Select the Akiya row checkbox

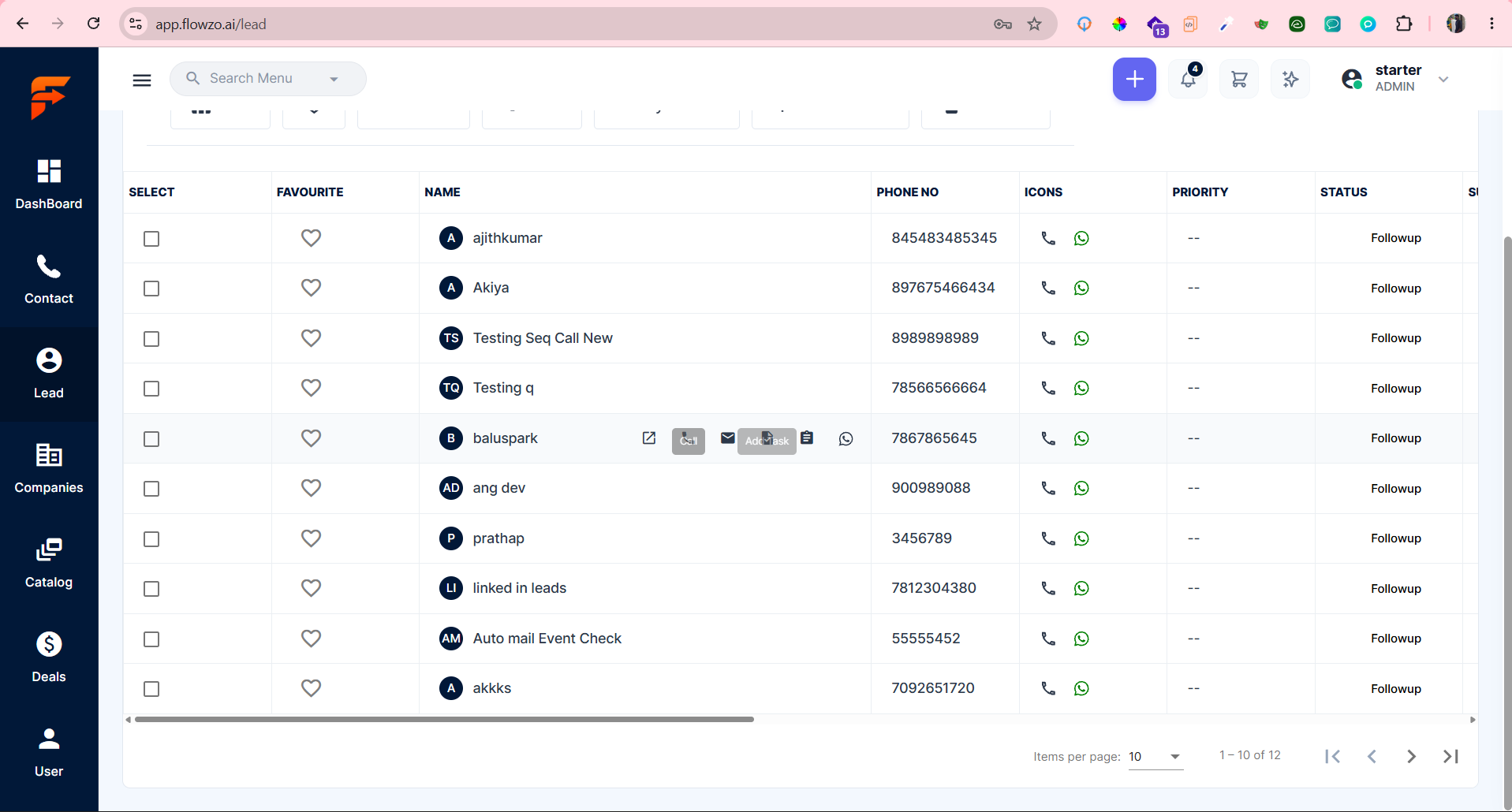click(x=151, y=289)
